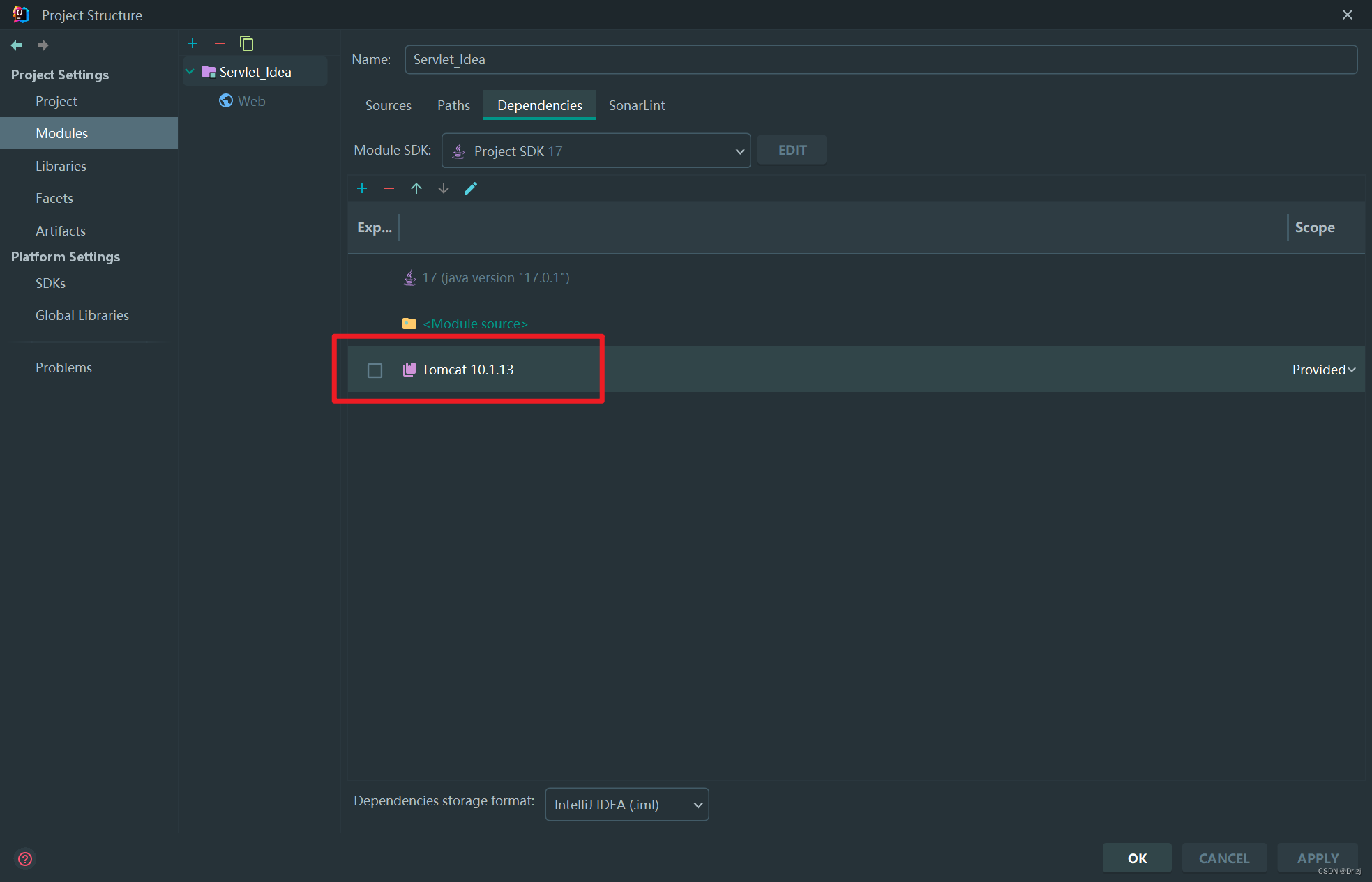The height and width of the screenshot is (882, 1372).
Task: Select the 17 java version row
Action: tap(856, 277)
